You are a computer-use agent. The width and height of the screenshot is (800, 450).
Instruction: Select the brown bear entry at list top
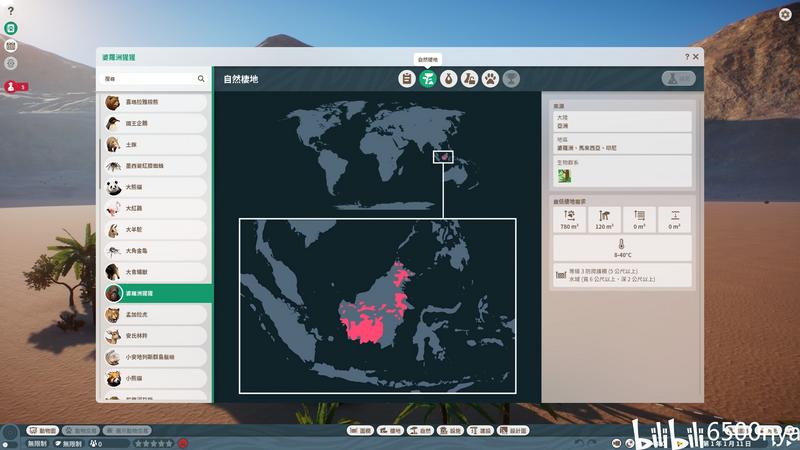[x=155, y=102]
